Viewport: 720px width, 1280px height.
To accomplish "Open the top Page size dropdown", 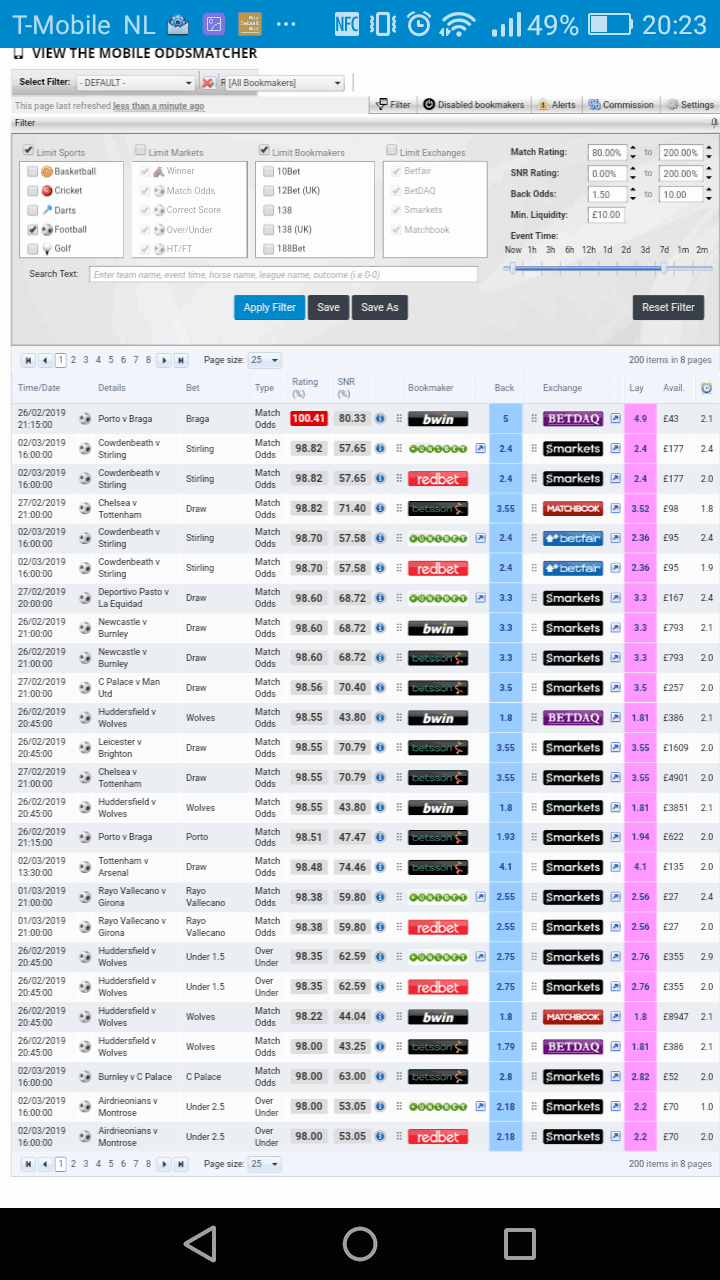I will coord(264,360).
